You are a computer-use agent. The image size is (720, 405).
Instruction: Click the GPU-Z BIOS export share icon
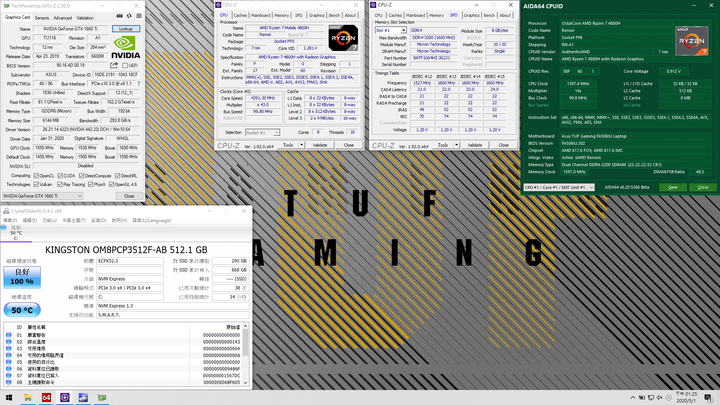114,65
